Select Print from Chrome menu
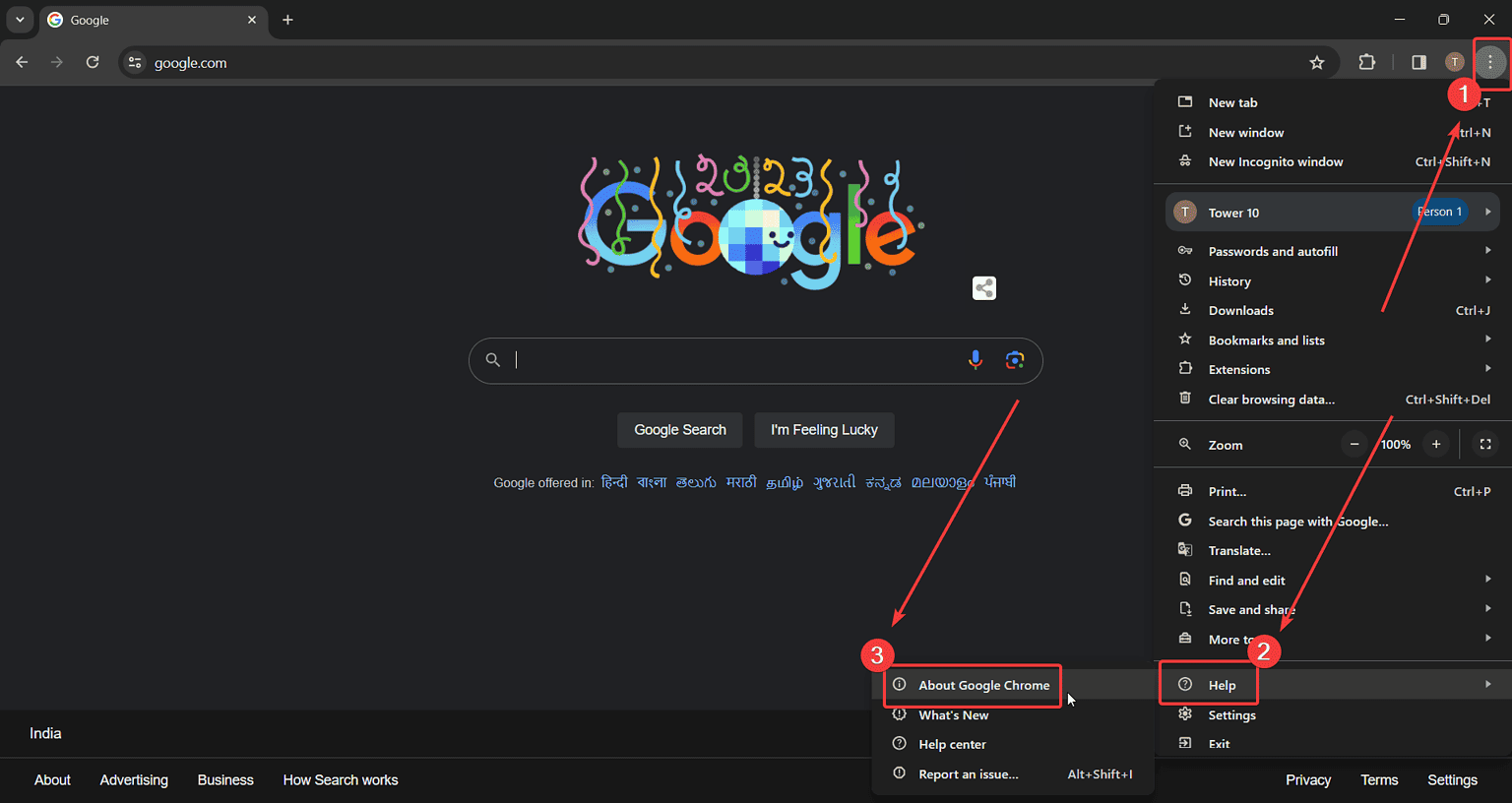The height and width of the screenshot is (803, 1512). point(1333,491)
